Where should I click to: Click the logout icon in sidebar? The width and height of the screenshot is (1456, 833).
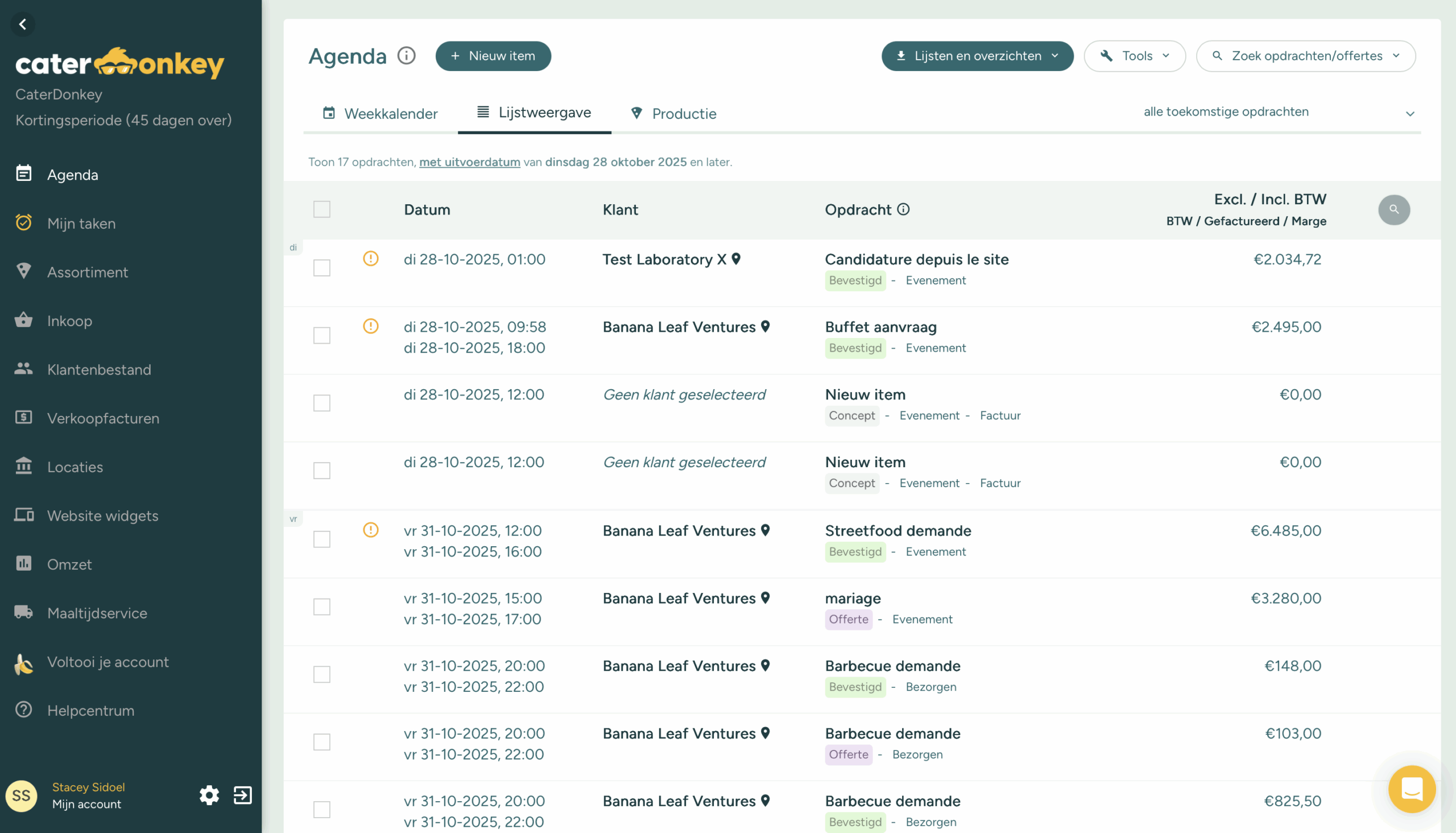pyautogui.click(x=242, y=795)
